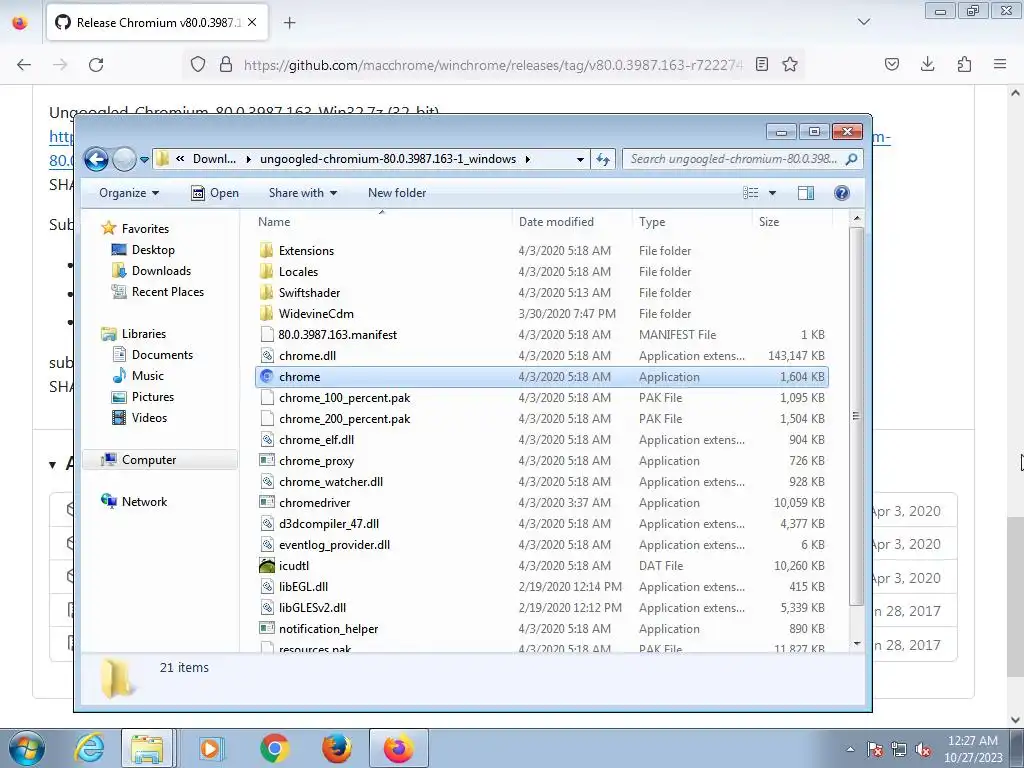Click the Explorer forward arrow button
Image resolution: width=1024 pixels, height=768 pixels.
click(124, 159)
